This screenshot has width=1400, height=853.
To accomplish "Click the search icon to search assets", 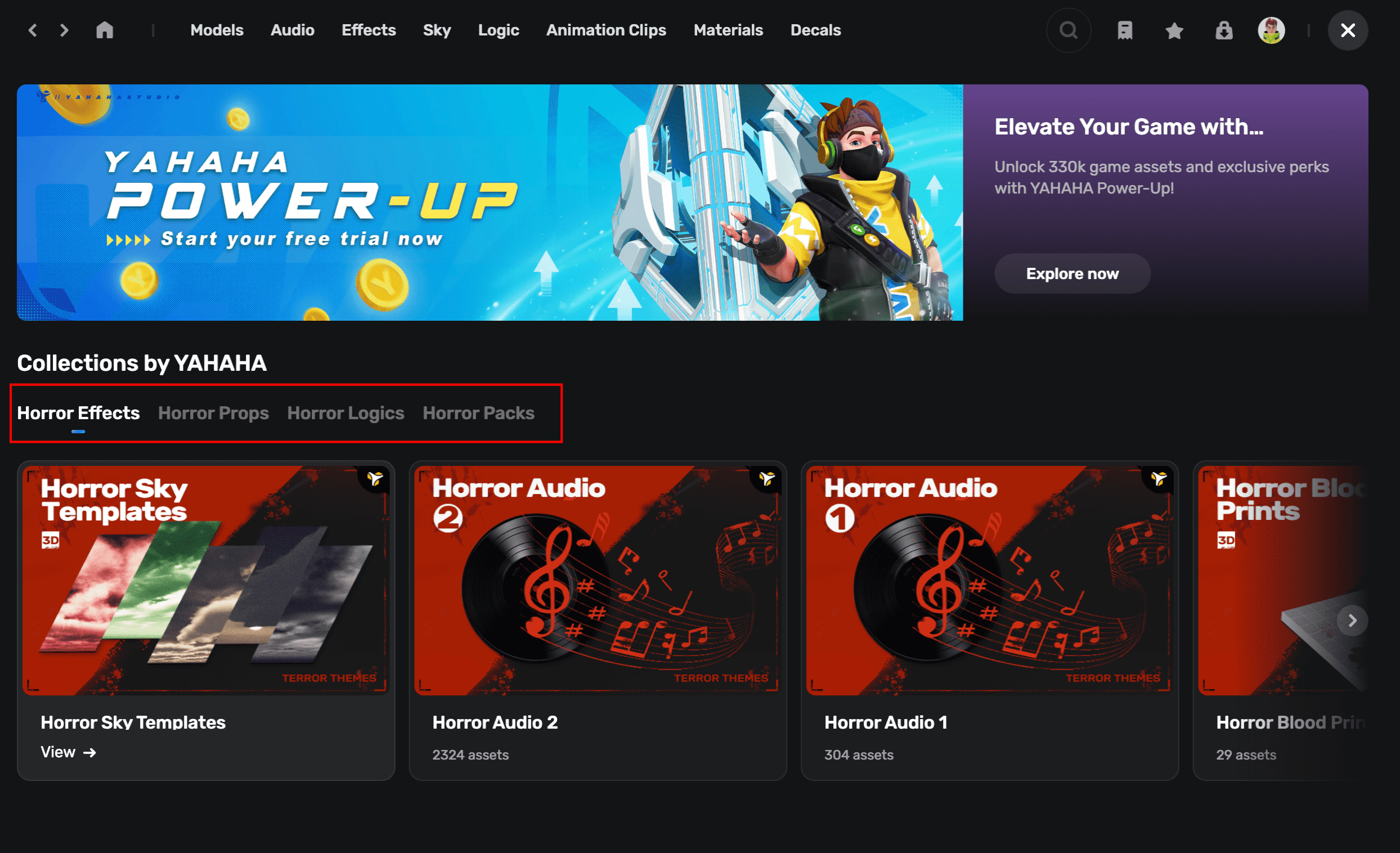I will point(1068,30).
